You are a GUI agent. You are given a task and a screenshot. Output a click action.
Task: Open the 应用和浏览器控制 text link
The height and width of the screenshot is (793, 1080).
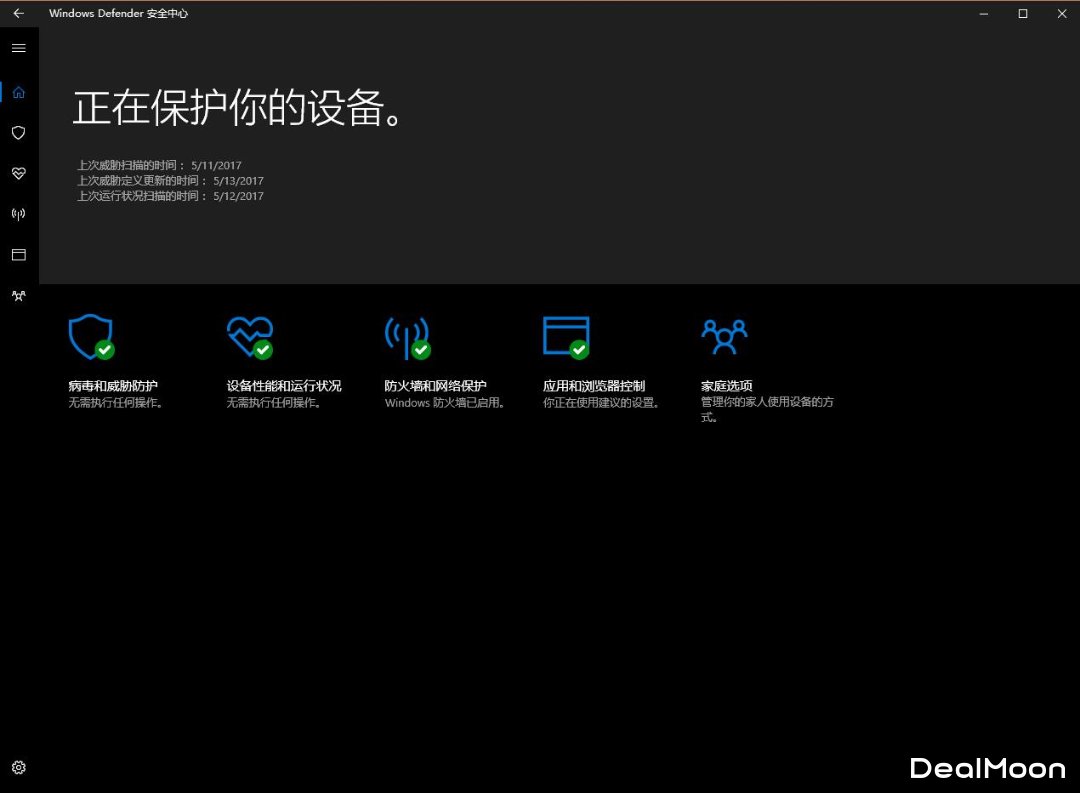(x=594, y=386)
